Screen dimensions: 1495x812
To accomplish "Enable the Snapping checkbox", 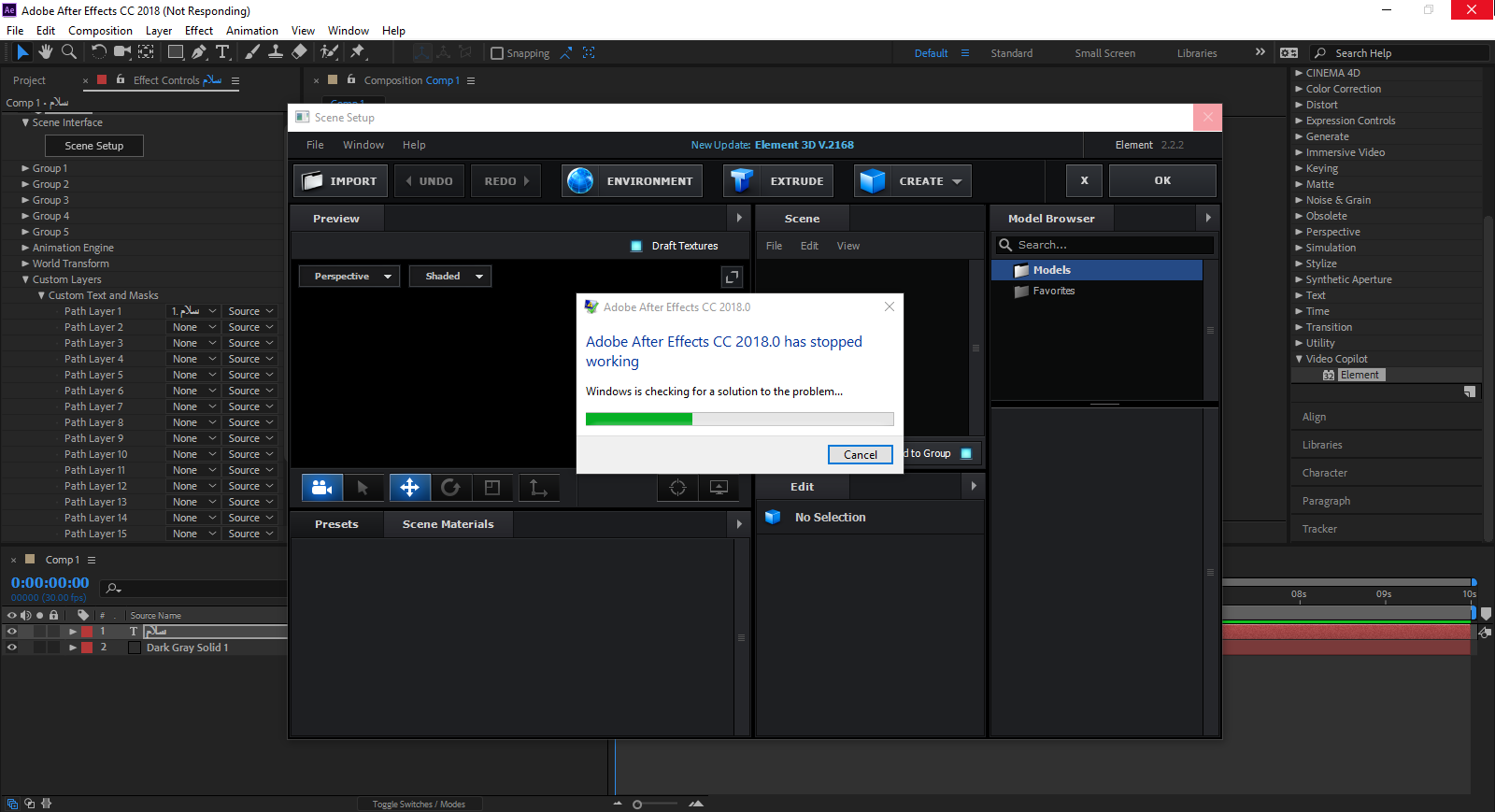I will [497, 53].
